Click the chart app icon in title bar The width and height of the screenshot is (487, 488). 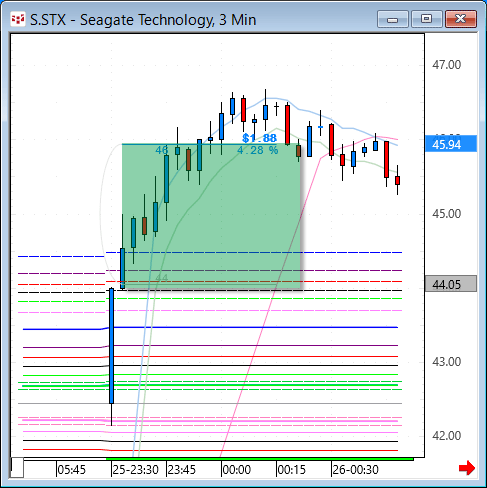pyautogui.click(x=17, y=19)
